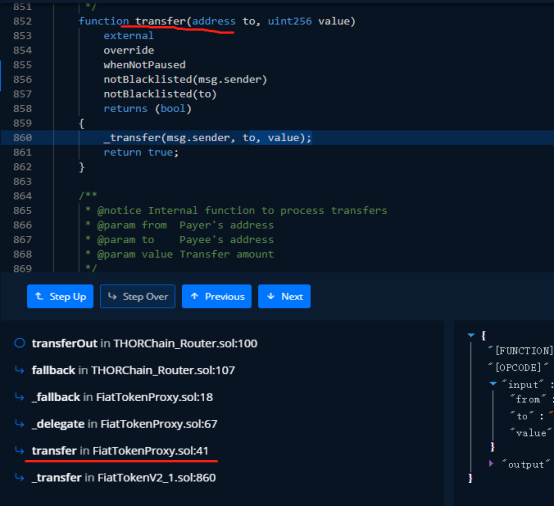Image resolution: width=554 pixels, height=507 pixels.
Task: Collapse the "input" JSON node
Action: coord(493,383)
